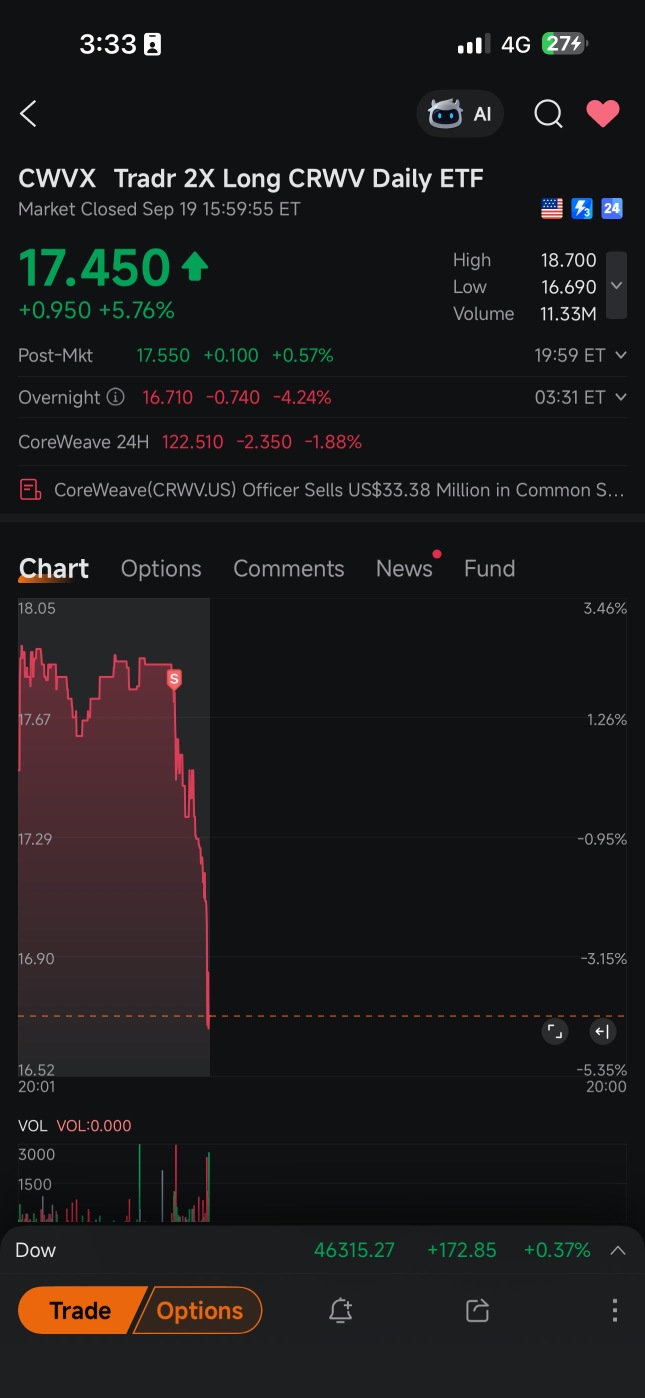Expand the High Low Volume details
Screen dimensions: 645x1398
coord(617,286)
